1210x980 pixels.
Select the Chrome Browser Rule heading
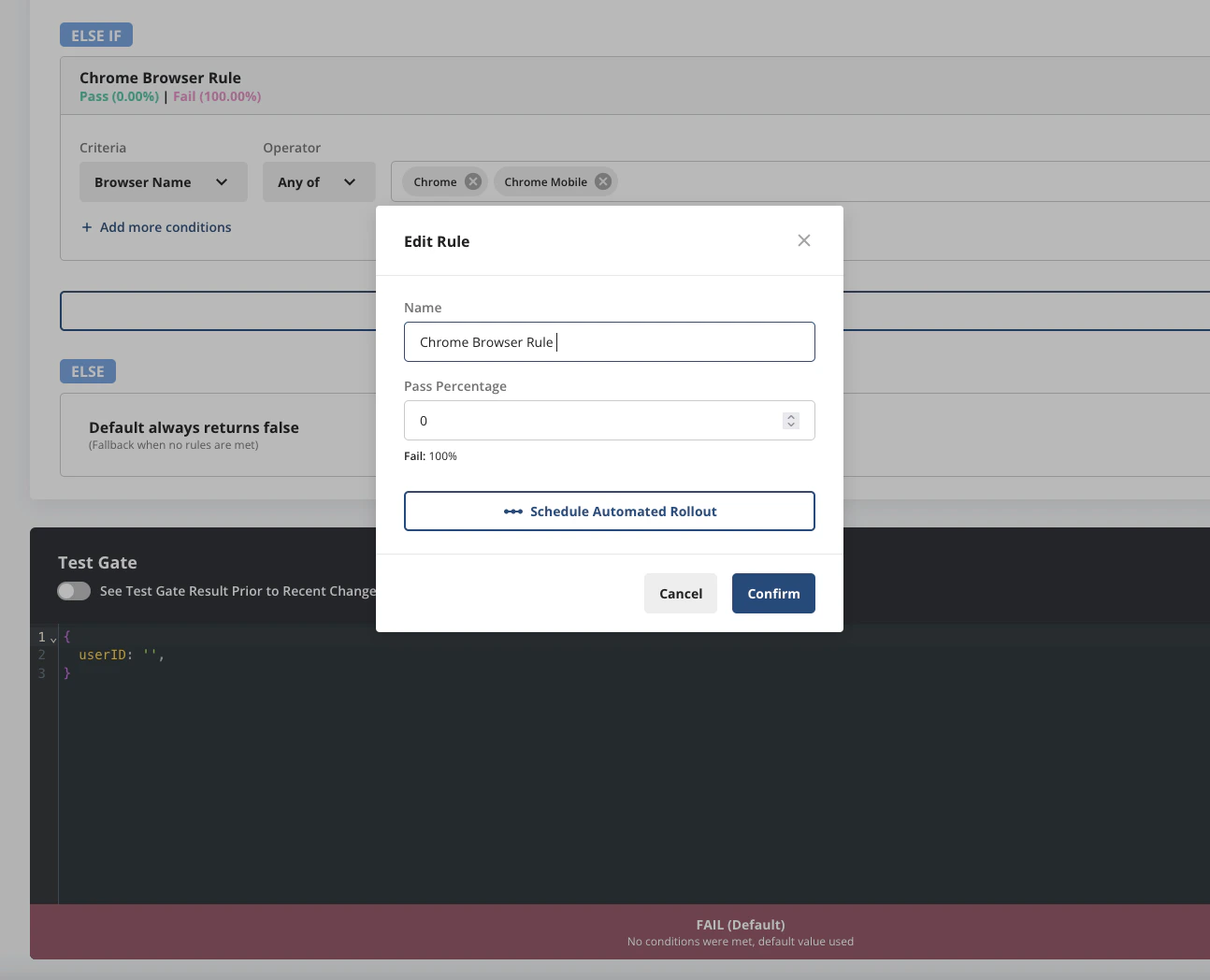pyautogui.click(x=160, y=78)
